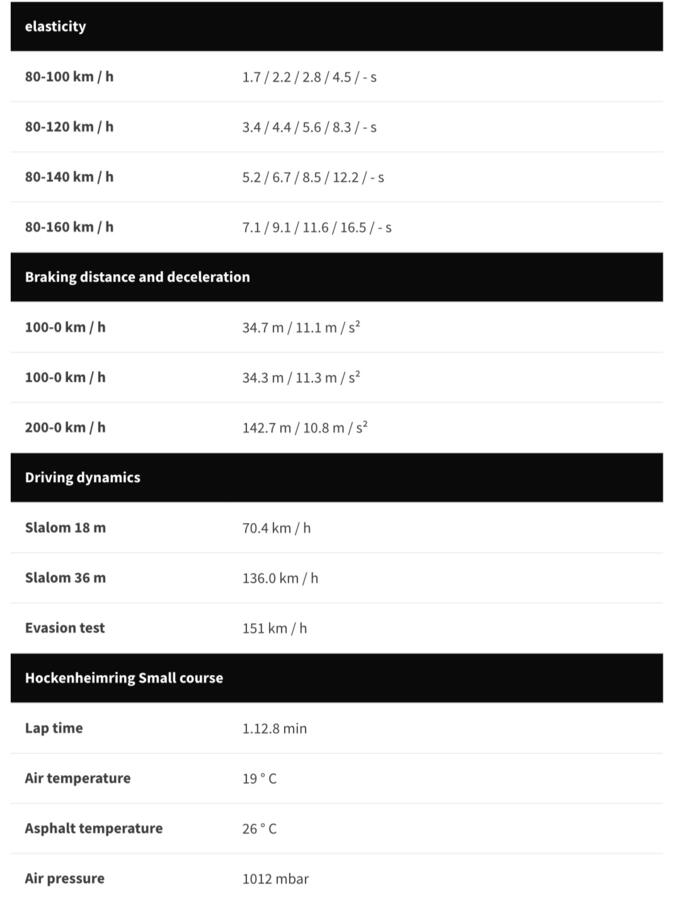
Task: Select the Slalom 18 m row label
Action: [x=65, y=527]
